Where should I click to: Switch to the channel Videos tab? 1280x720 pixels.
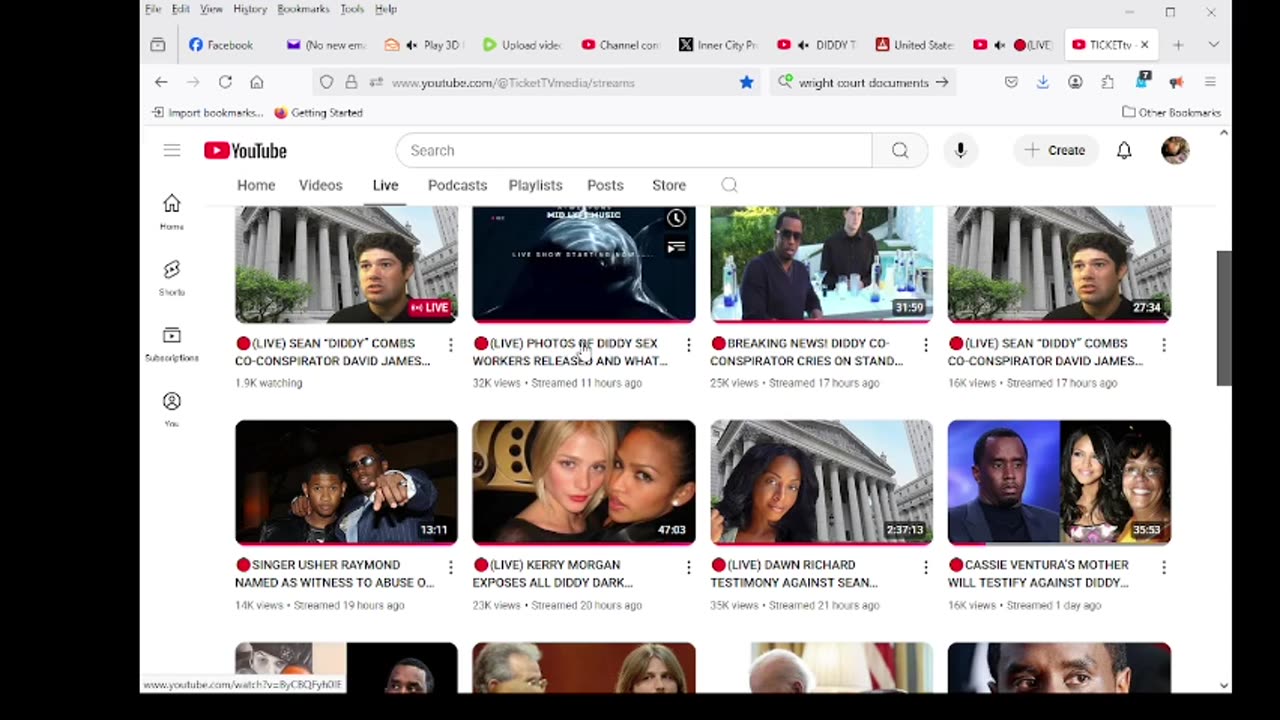coord(320,185)
